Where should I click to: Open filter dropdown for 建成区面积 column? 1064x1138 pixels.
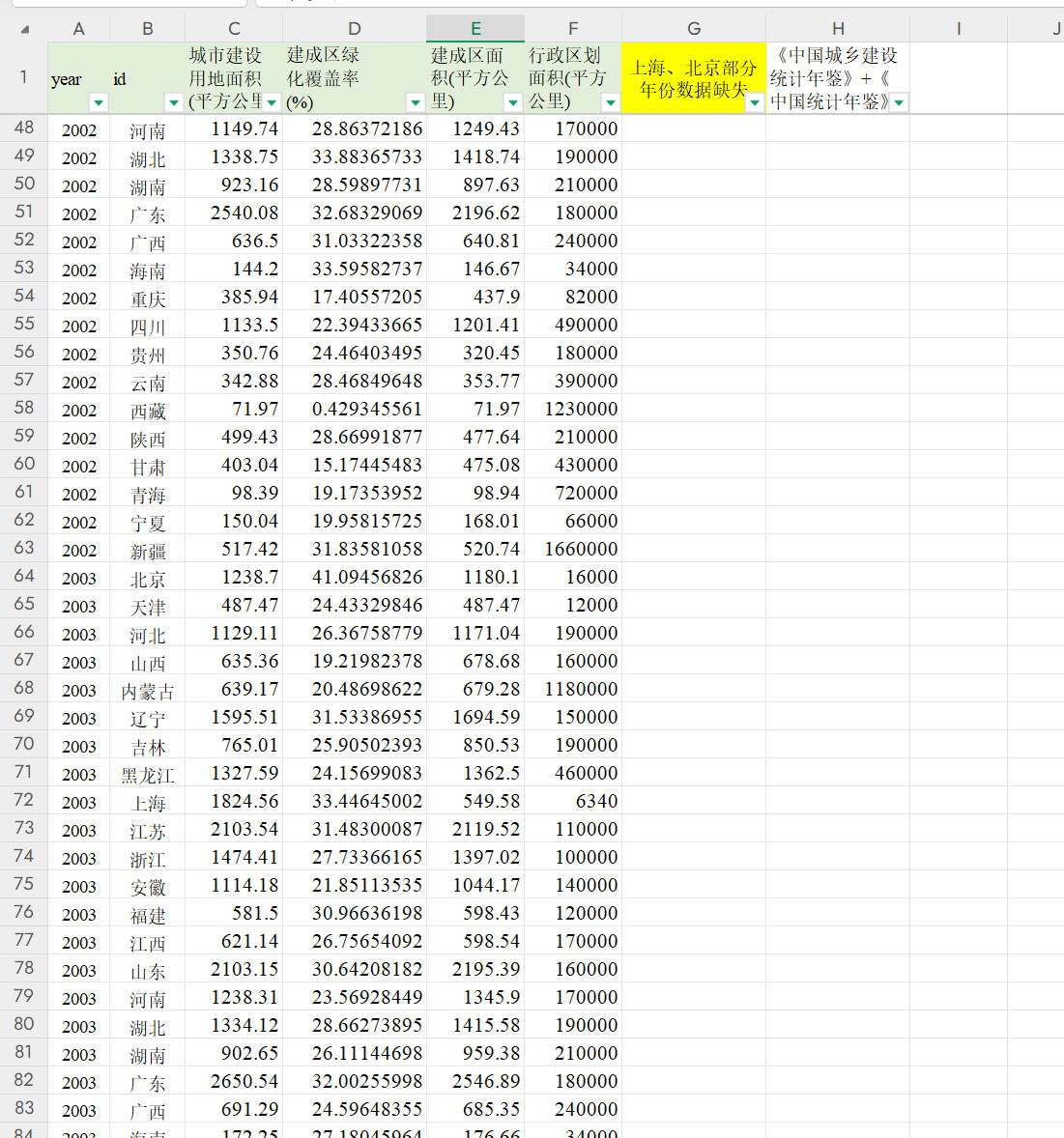click(x=513, y=102)
